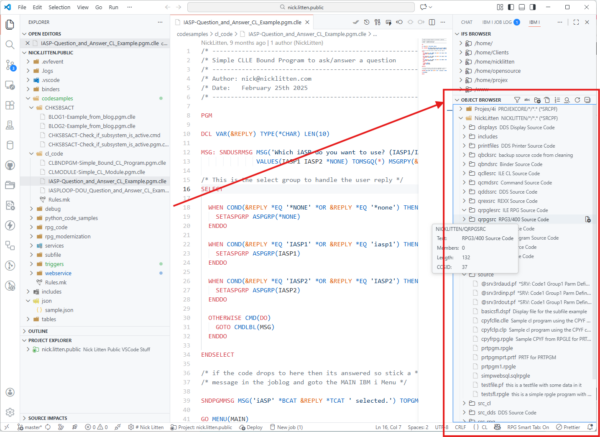Expand the OUTLINE section
Image resolution: width=600 pixels, height=437 pixels.
click(x=38, y=331)
